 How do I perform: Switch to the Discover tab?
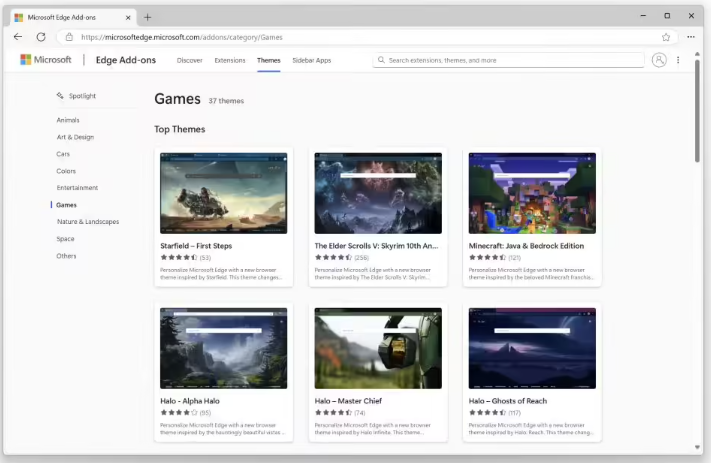tap(189, 60)
